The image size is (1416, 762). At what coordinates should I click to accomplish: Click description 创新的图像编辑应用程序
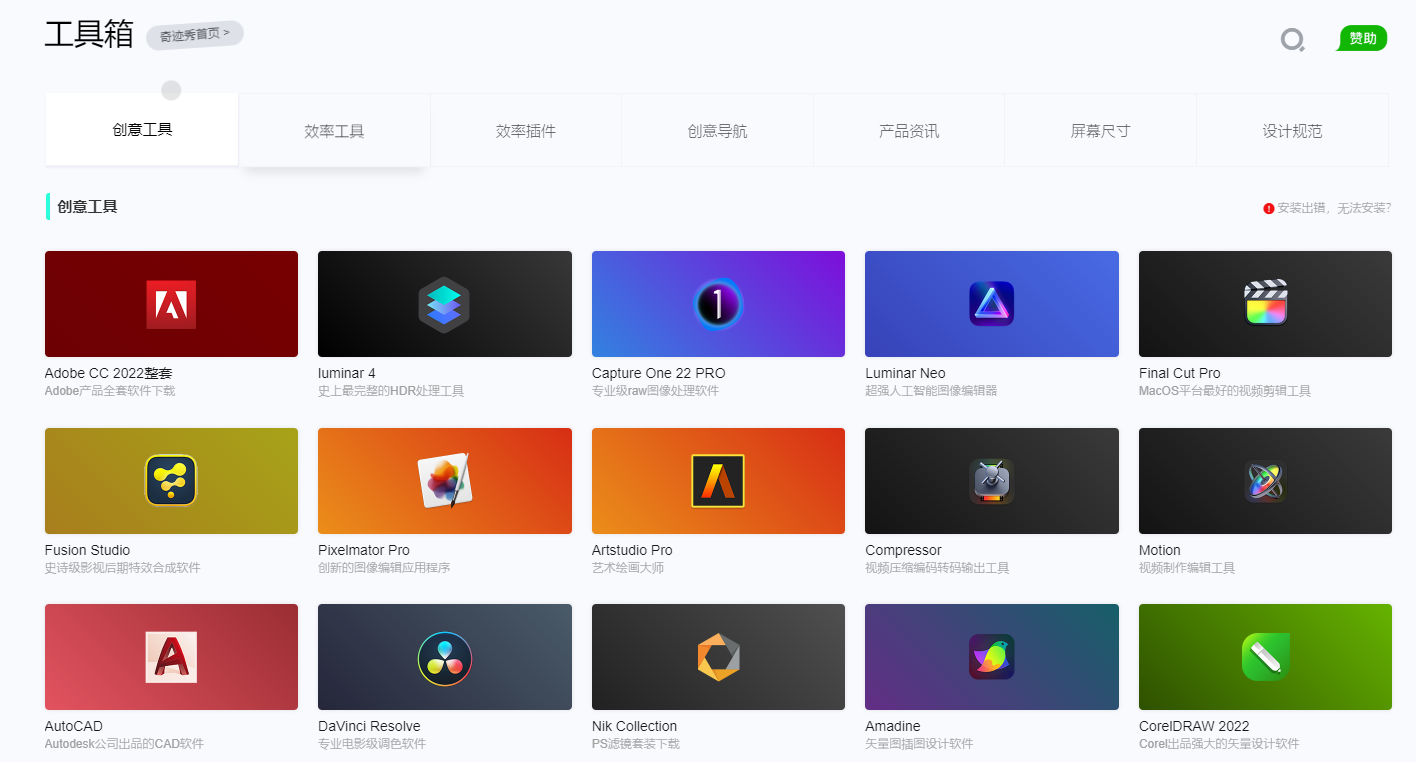pos(384,568)
